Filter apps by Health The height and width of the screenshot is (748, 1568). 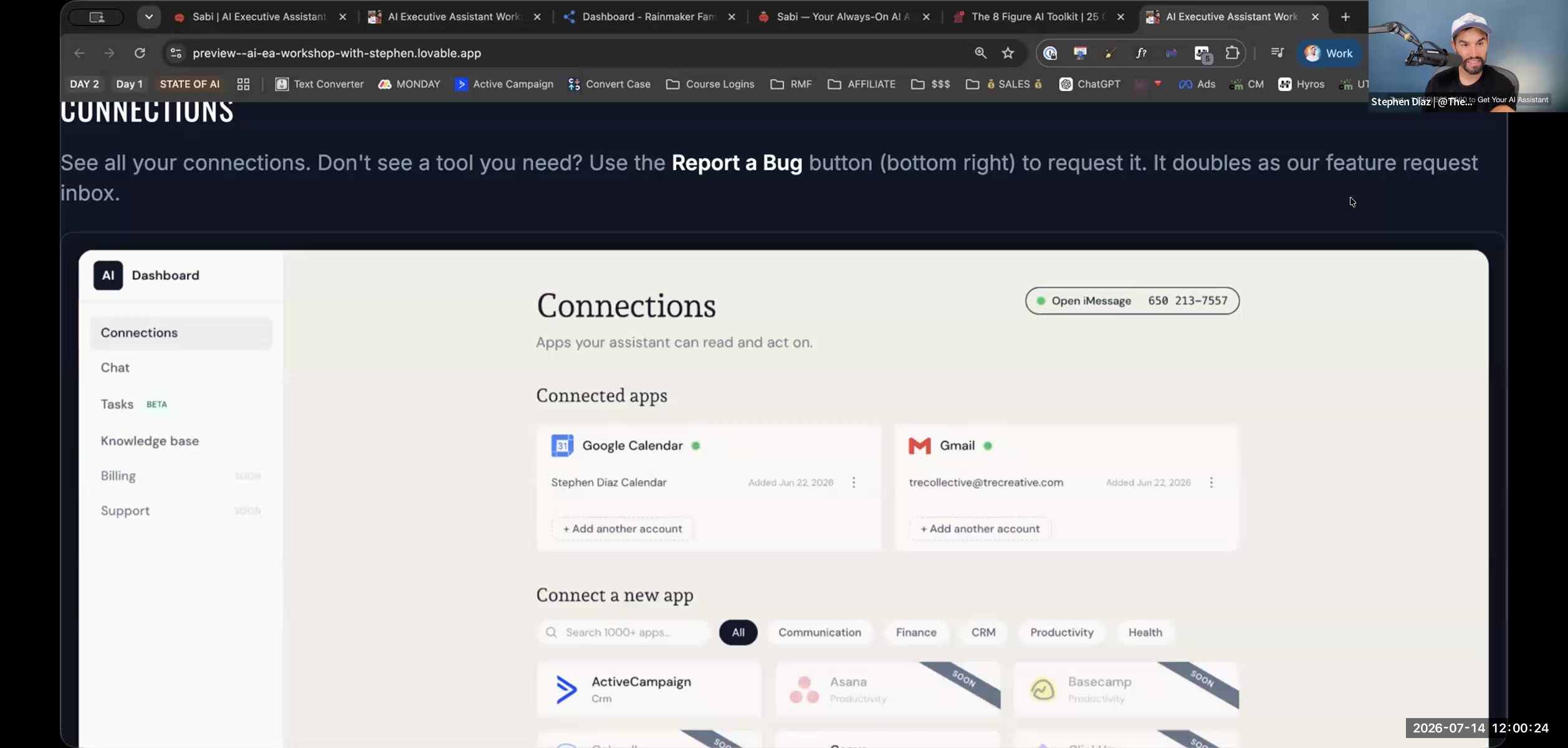pos(1145,633)
